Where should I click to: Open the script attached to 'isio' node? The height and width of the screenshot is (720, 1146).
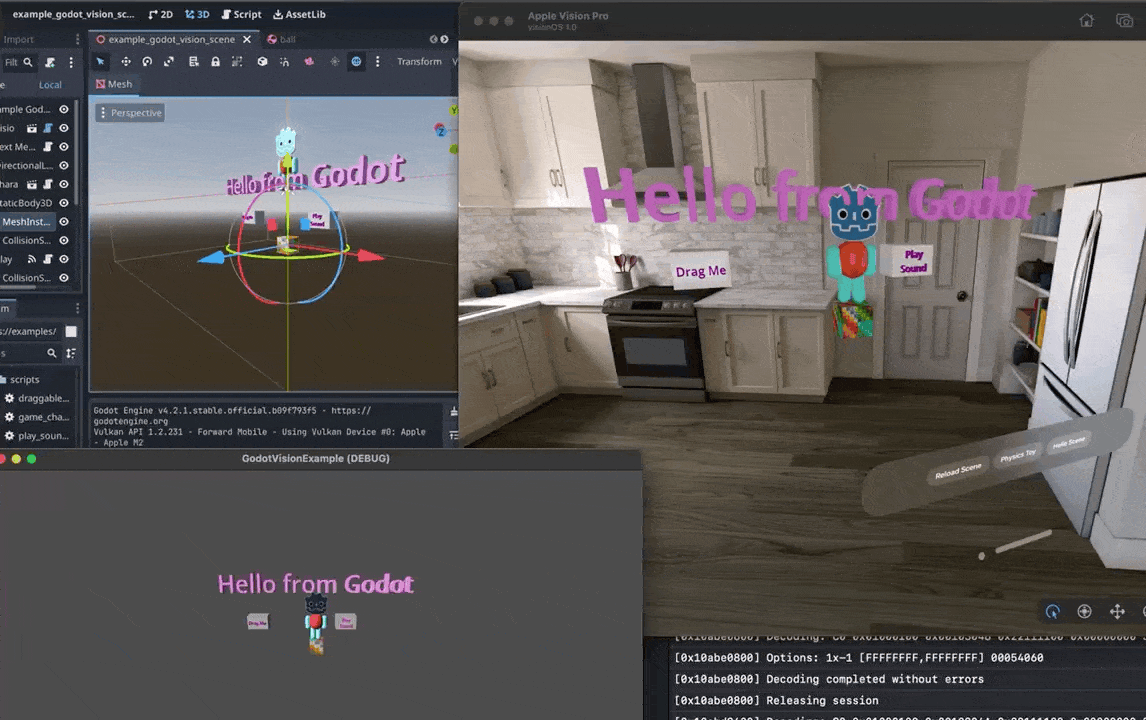click(x=48, y=128)
